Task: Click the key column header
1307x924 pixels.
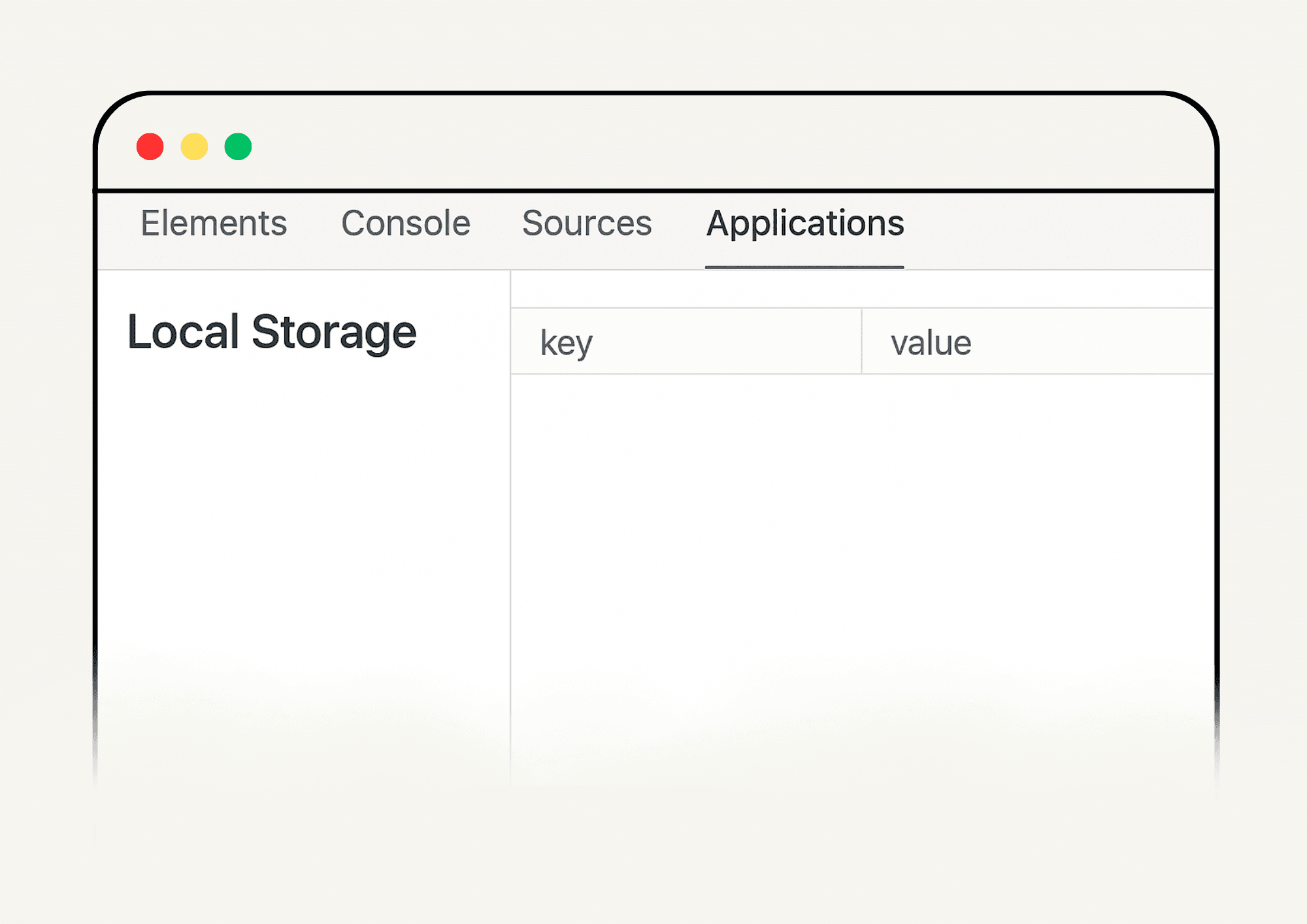Action: (566, 342)
